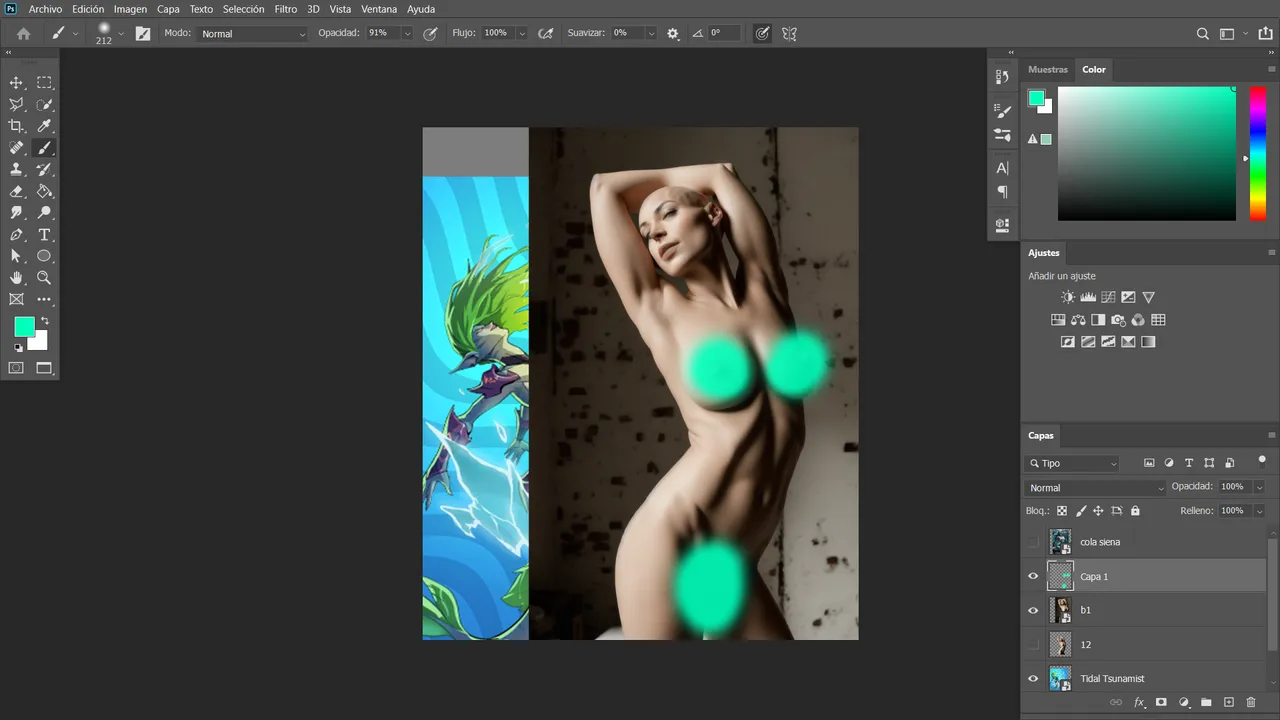The image size is (1280, 720).
Task: Click the Home button in options bar
Action: click(24, 33)
